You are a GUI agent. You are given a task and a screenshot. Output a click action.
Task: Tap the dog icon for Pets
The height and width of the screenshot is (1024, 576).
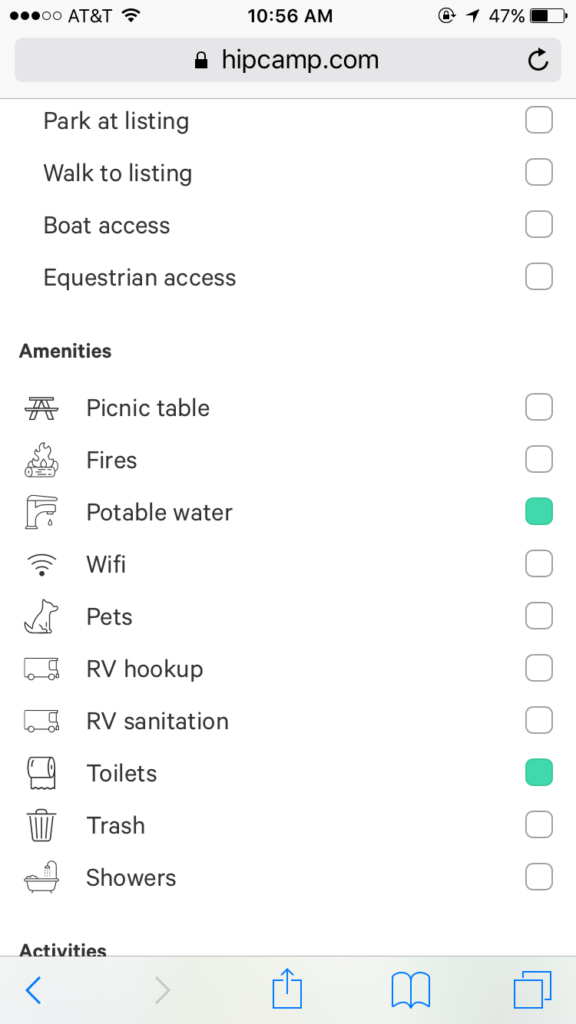pyautogui.click(x=41, y=616)
